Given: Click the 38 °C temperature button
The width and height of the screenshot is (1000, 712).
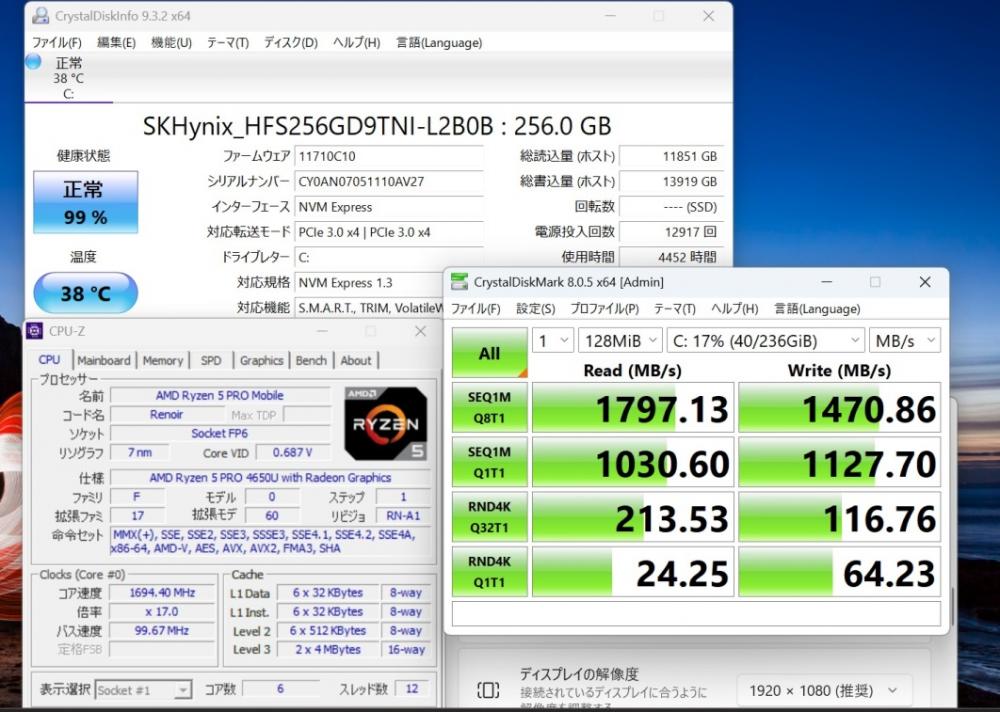Looking at the screenshot, I should click(x=85, y=293).
